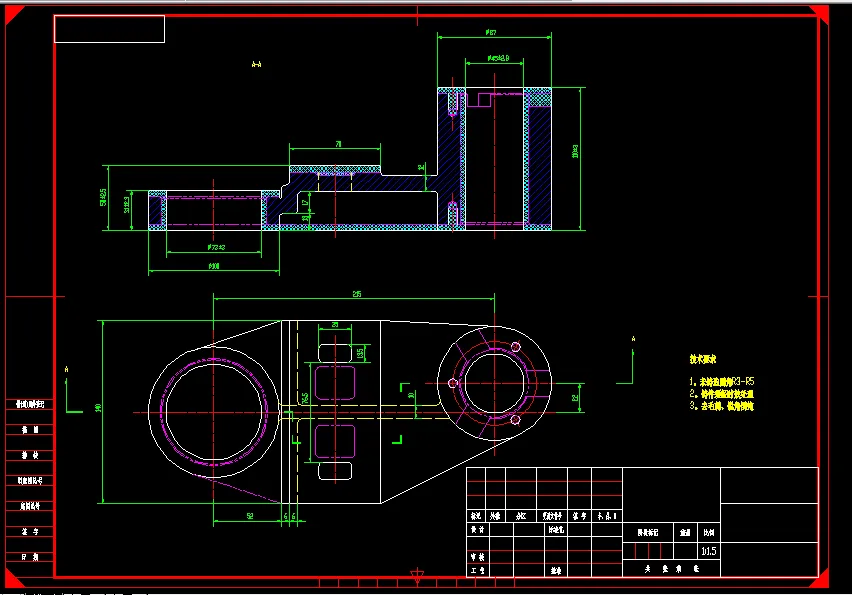
Task: Select requirement line 1 mentioning R3-R5
Action: pos(722,381)
